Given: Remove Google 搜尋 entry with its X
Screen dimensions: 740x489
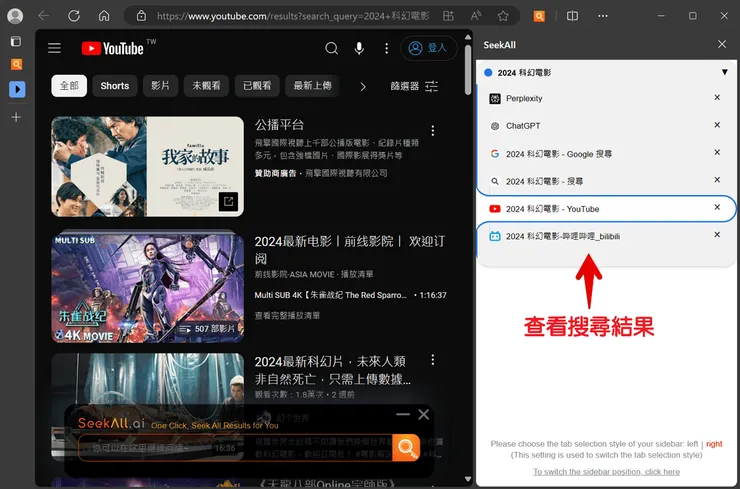Looking at the screenshot, I should click(x=717, y=152).
